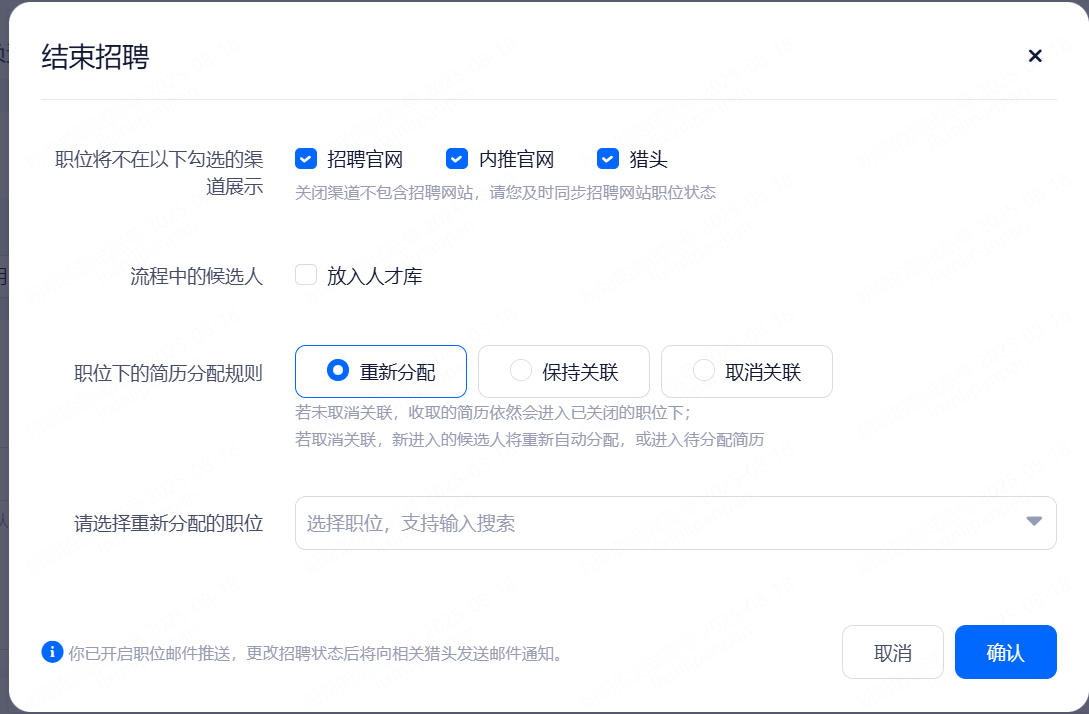Click the 职位下的简历分配规则 label

[168, 374]
